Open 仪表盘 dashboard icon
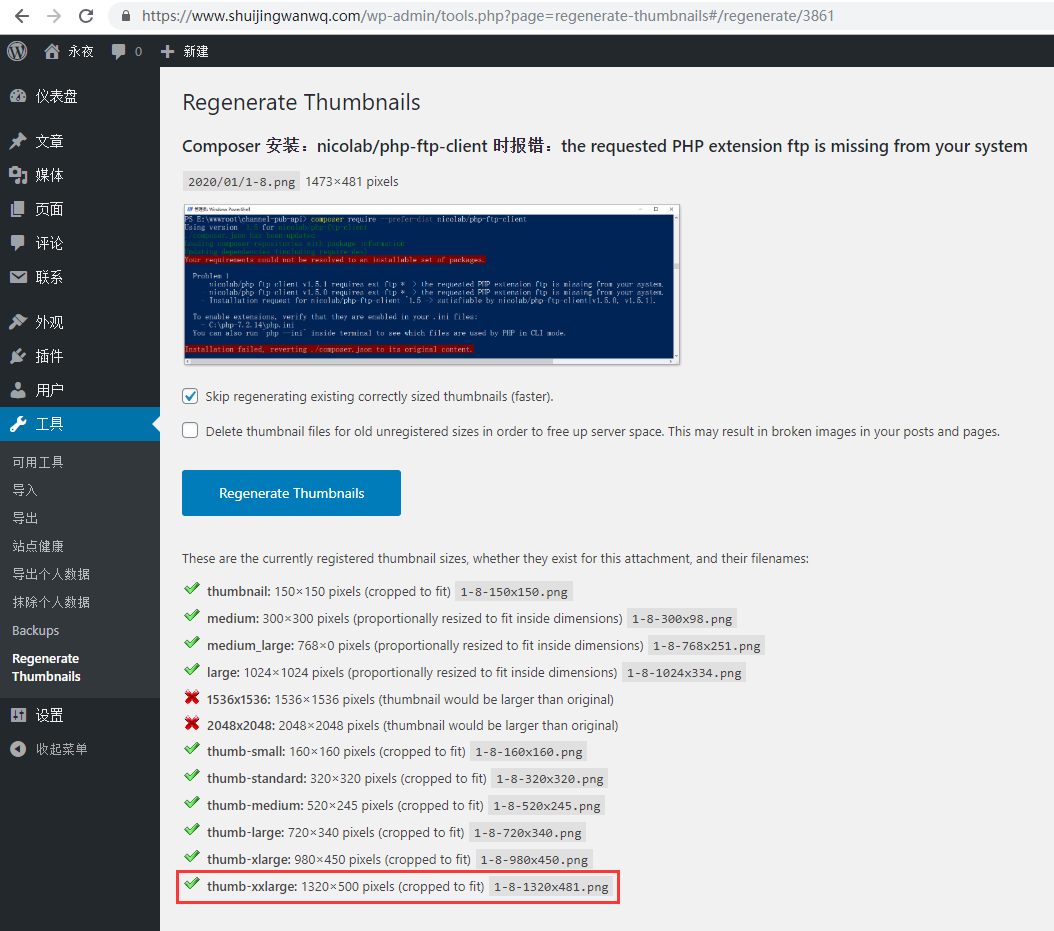Screen dimensions: 1054x931 [x=18, y=96]
